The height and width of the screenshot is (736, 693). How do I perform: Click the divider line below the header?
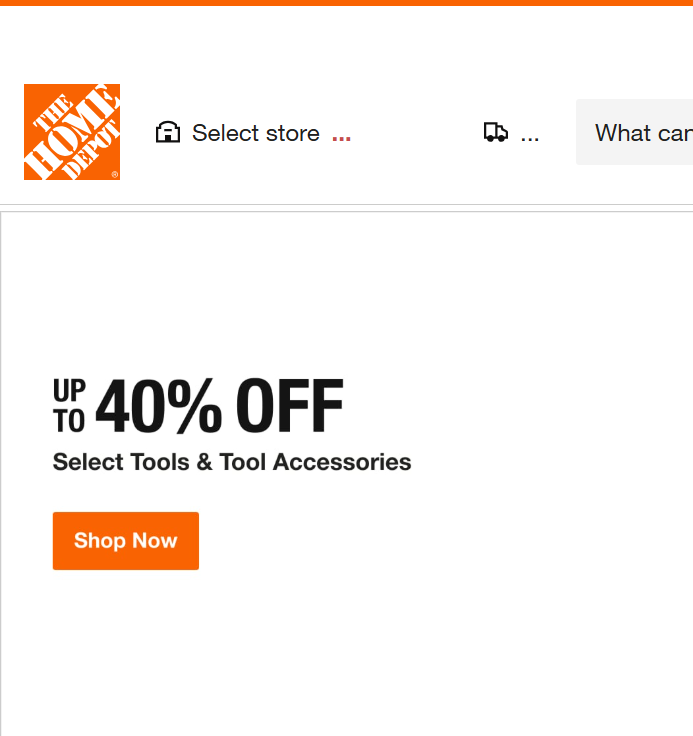click(x=346, y=205)
